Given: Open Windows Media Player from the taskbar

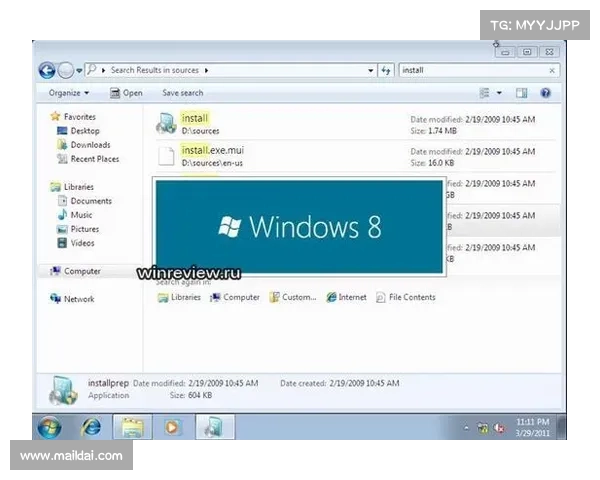Looking at the screenshot, I should click(x=173, y=426).
